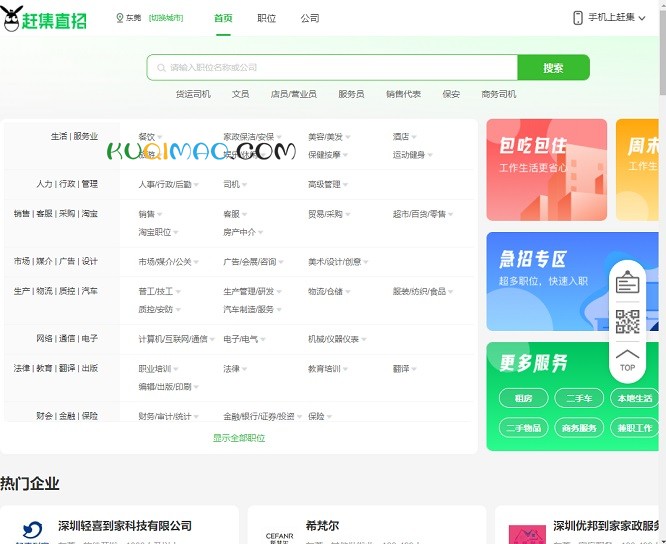This screenshot has width=666, height=544.
Task: Open the 希梵尔 company name
Action: pyautogui.click(x=322, y=526)
